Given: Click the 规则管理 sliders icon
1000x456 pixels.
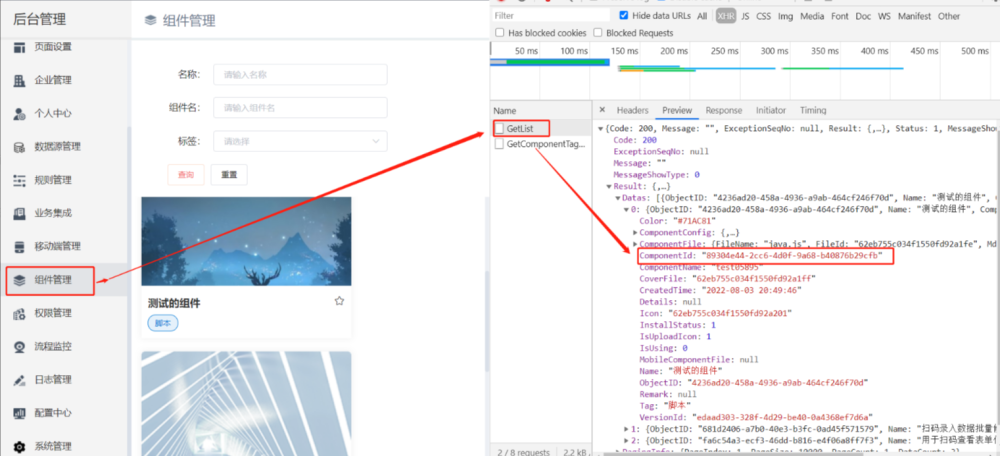Looking at the screenshot, I should coord(20,180).
